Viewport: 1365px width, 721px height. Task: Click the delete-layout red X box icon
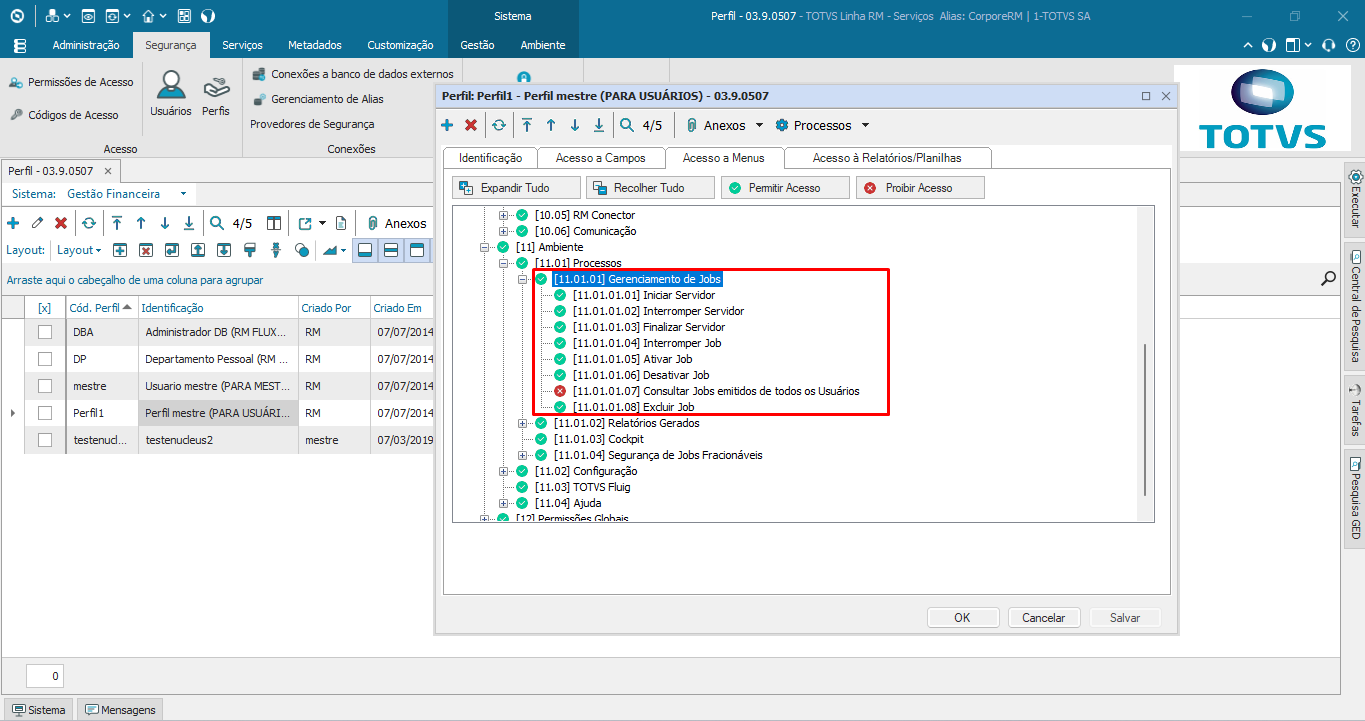[146, 250]
